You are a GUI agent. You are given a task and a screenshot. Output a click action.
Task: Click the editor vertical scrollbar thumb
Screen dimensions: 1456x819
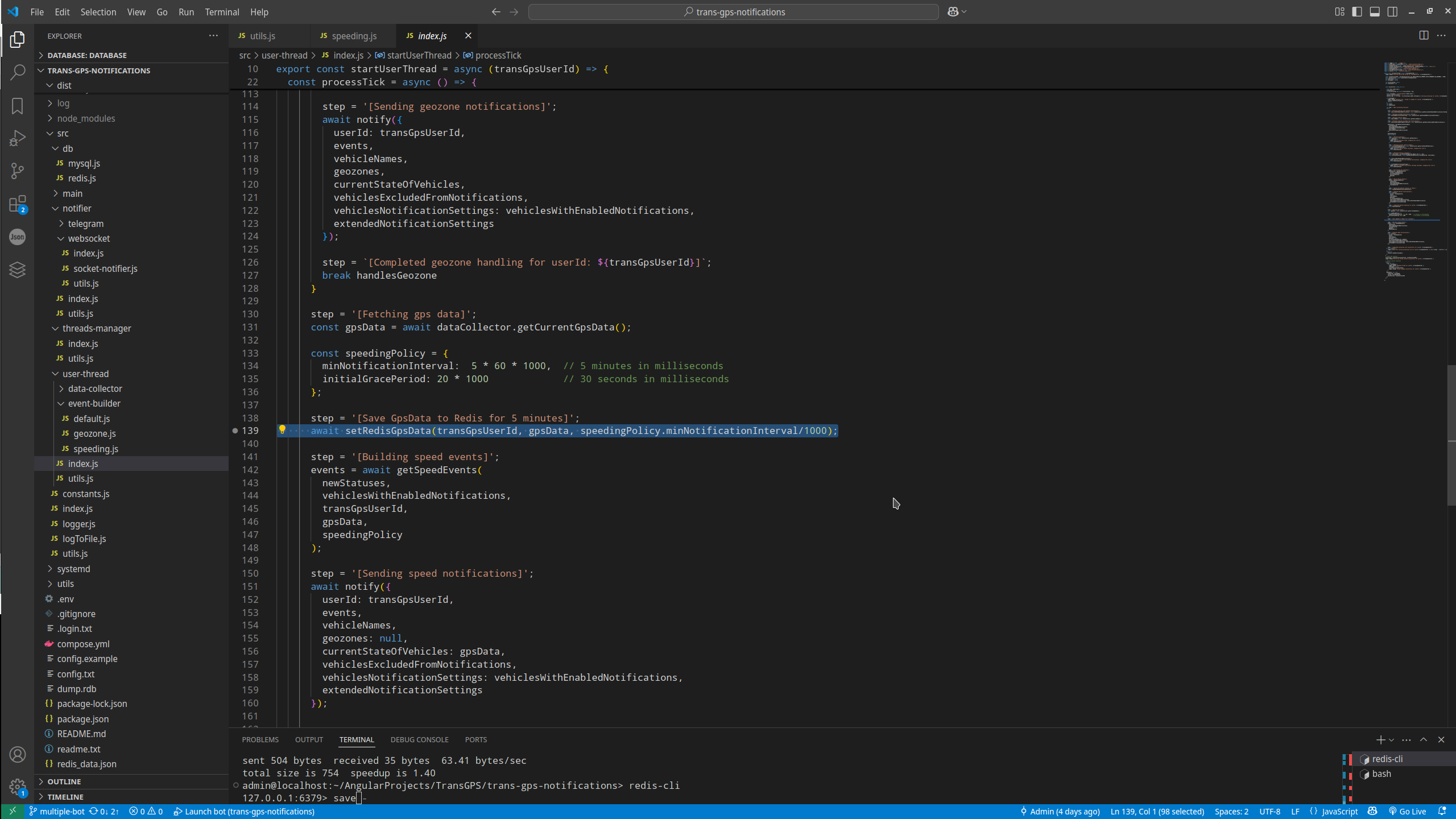(x=1451, y=435)
